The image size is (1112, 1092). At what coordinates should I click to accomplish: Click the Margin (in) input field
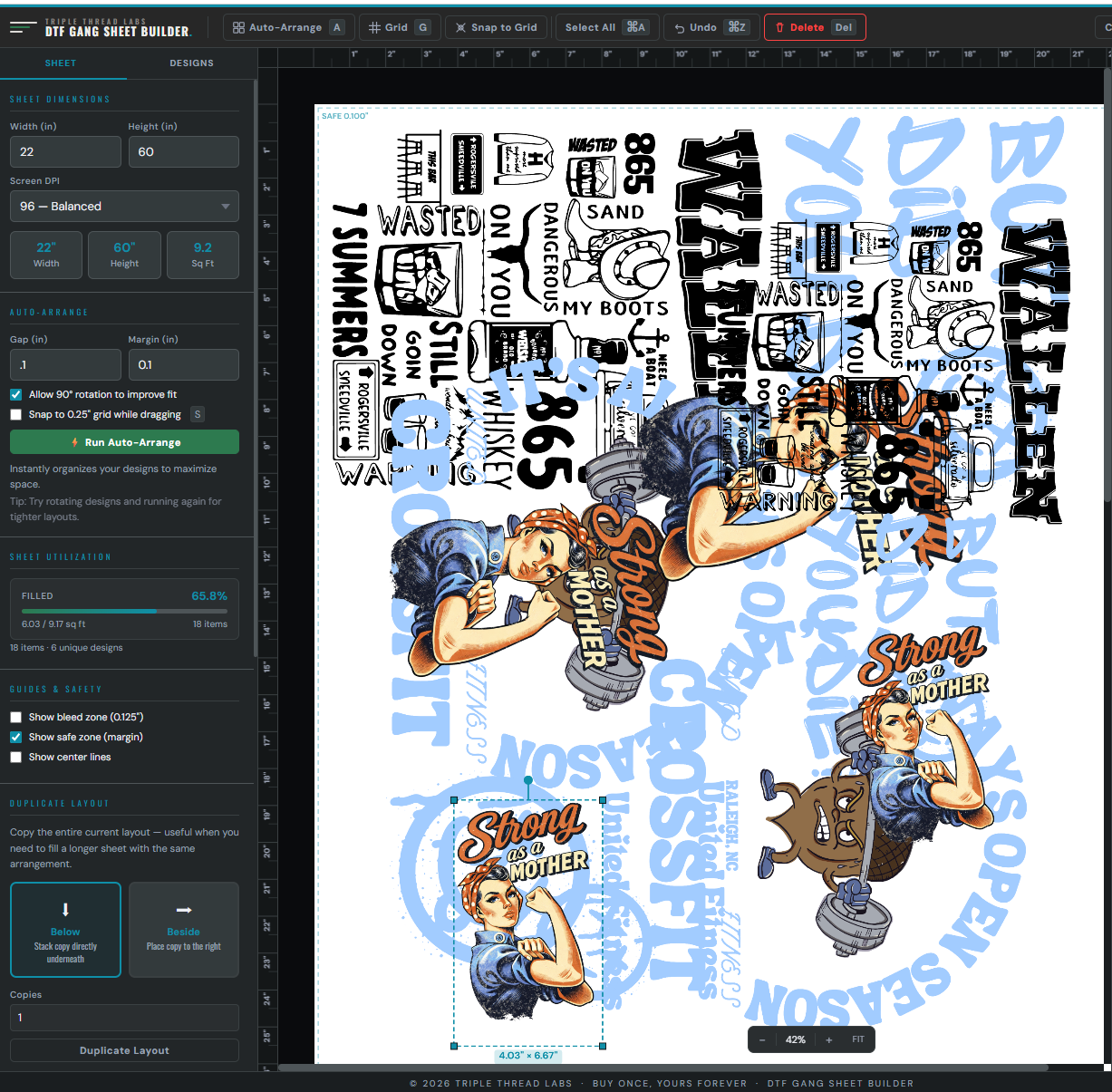tap(183, 364)
